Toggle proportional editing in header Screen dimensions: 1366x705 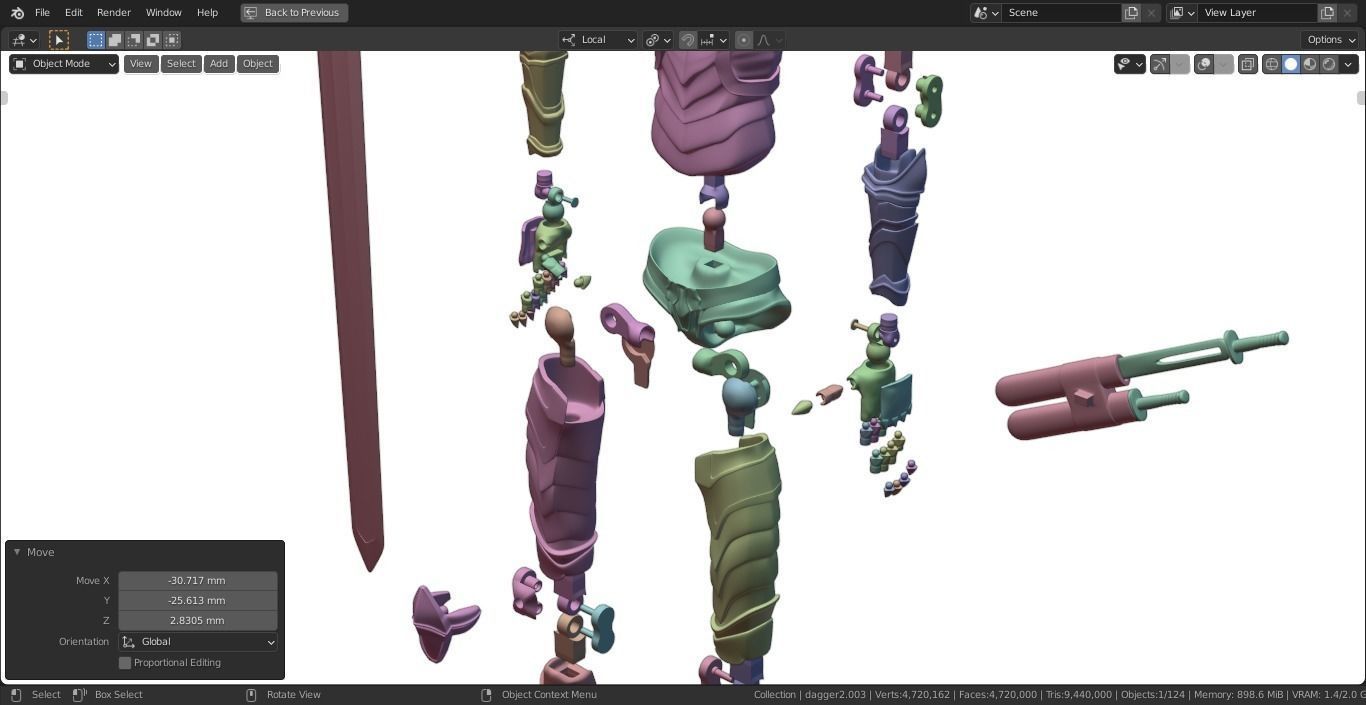[744, 40]
